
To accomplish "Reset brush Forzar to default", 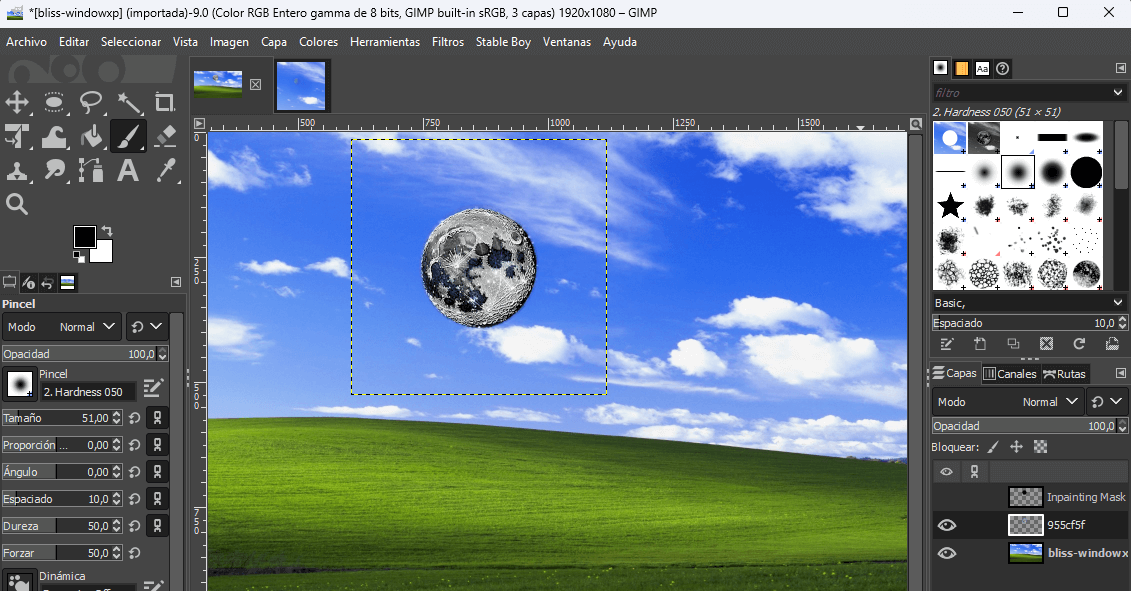I will pos(135,553).
